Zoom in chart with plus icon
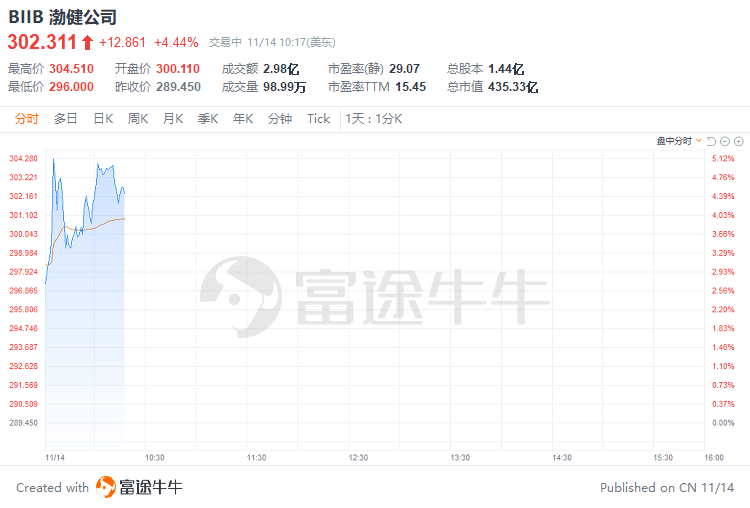The height and width of the screenshot is (508, 750). point(739,141)
